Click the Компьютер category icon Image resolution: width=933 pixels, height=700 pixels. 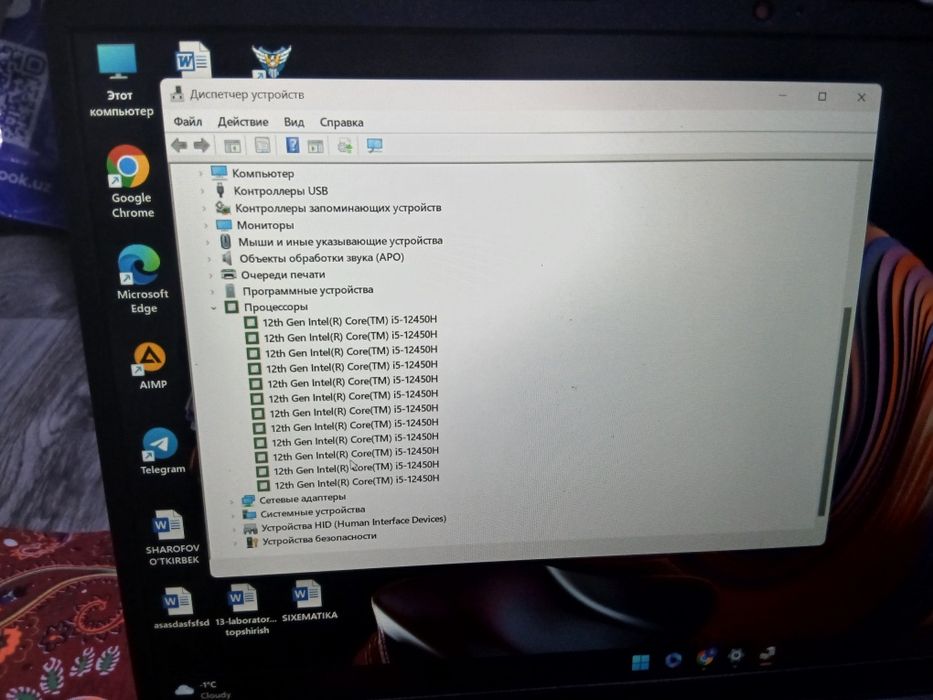tap(219, 173)
